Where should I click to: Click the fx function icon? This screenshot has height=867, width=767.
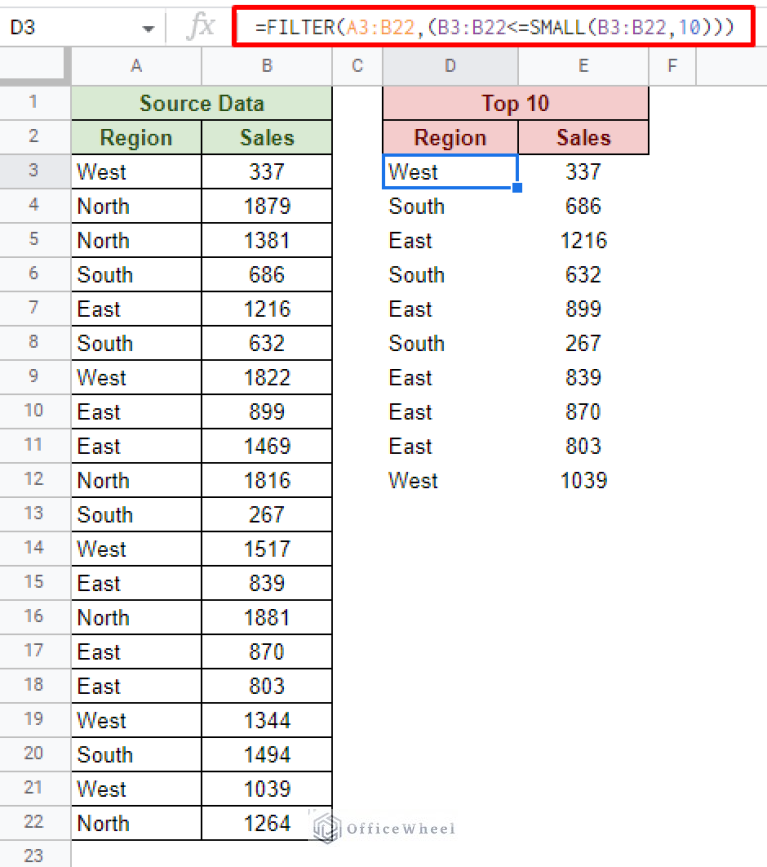tap(201, 27)
